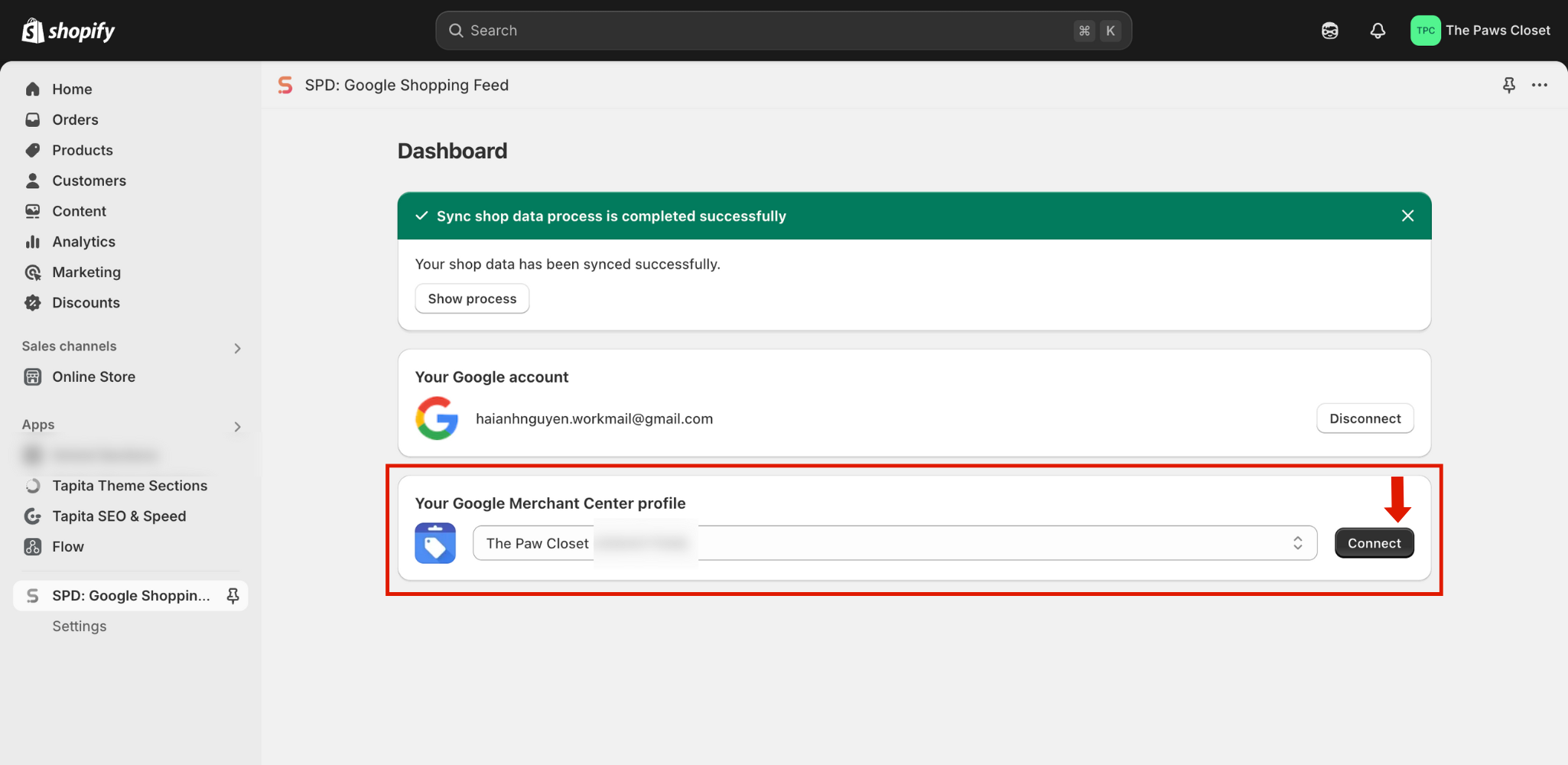Open Products page

[x=83, y=151]
